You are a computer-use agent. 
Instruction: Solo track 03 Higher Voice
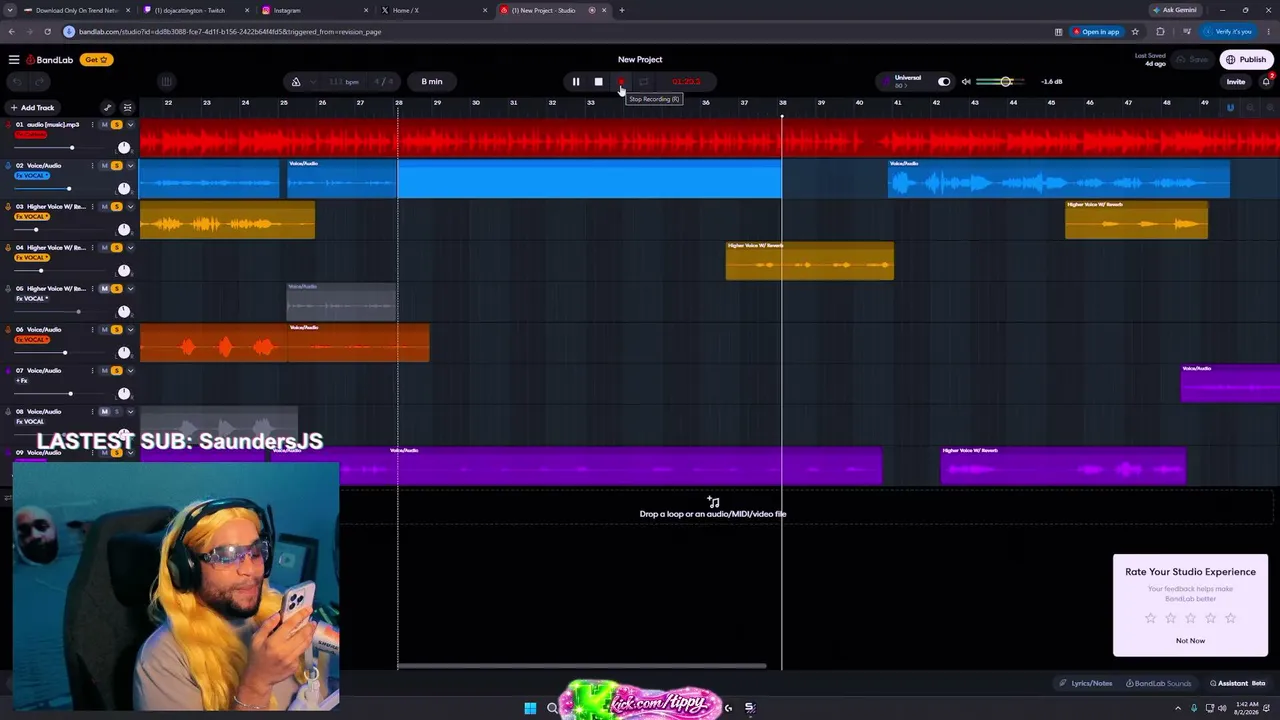116,207
